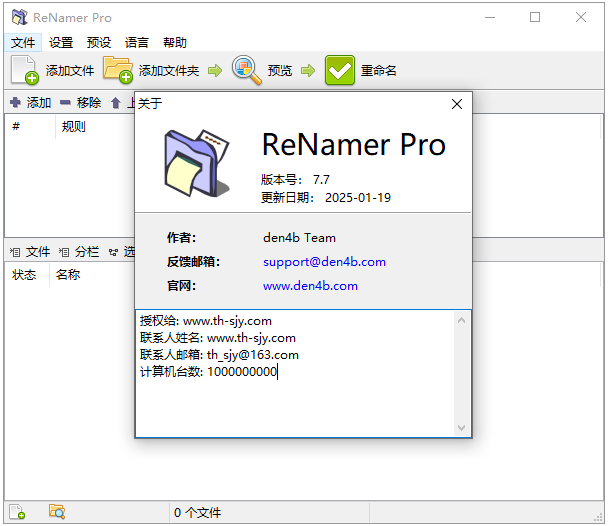
Task: Open the 设置 menu
Action: click(x=61, y=42)
